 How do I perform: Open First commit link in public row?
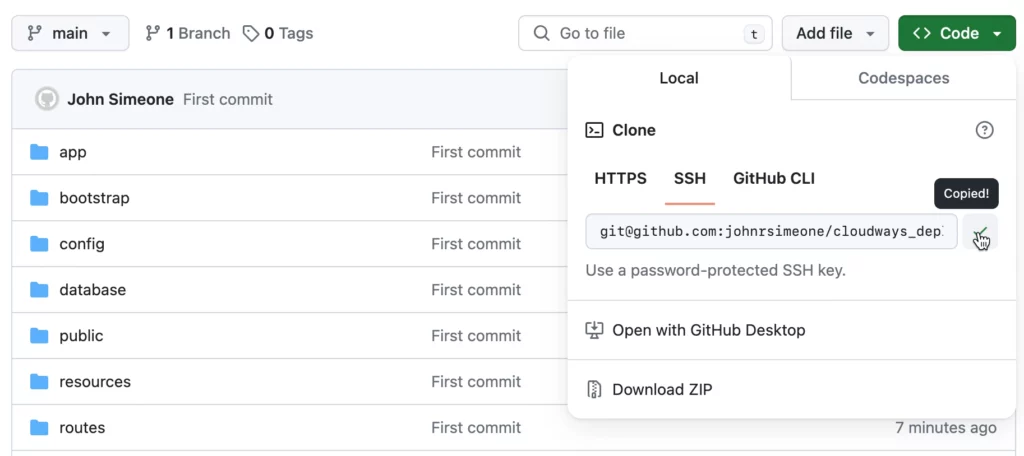pos(476,336)
